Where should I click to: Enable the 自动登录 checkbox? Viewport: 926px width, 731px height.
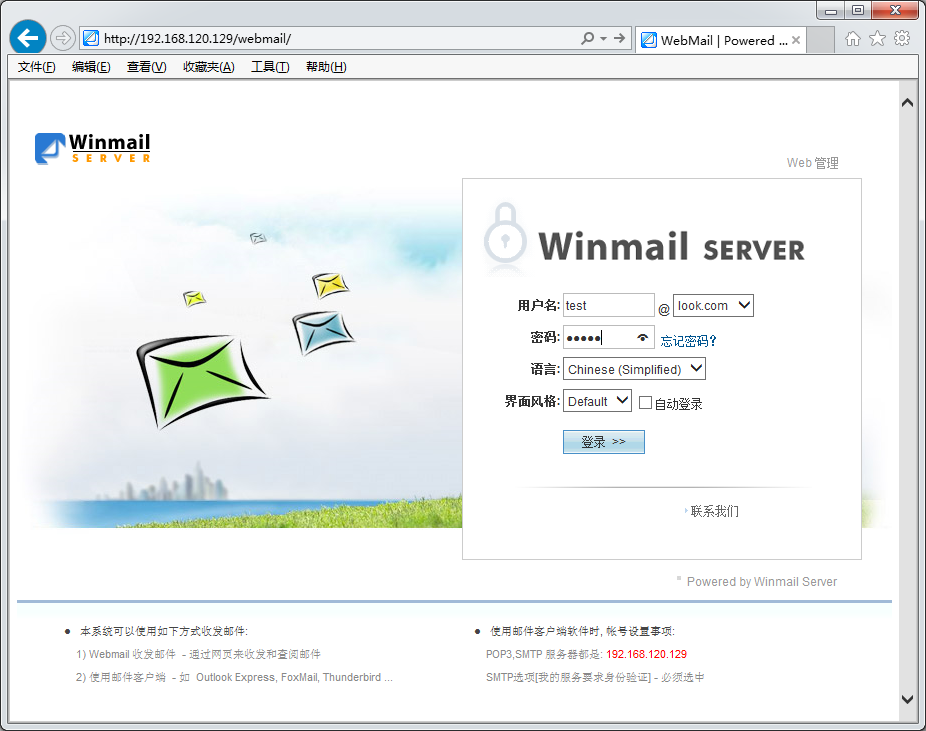pos(645,403)
